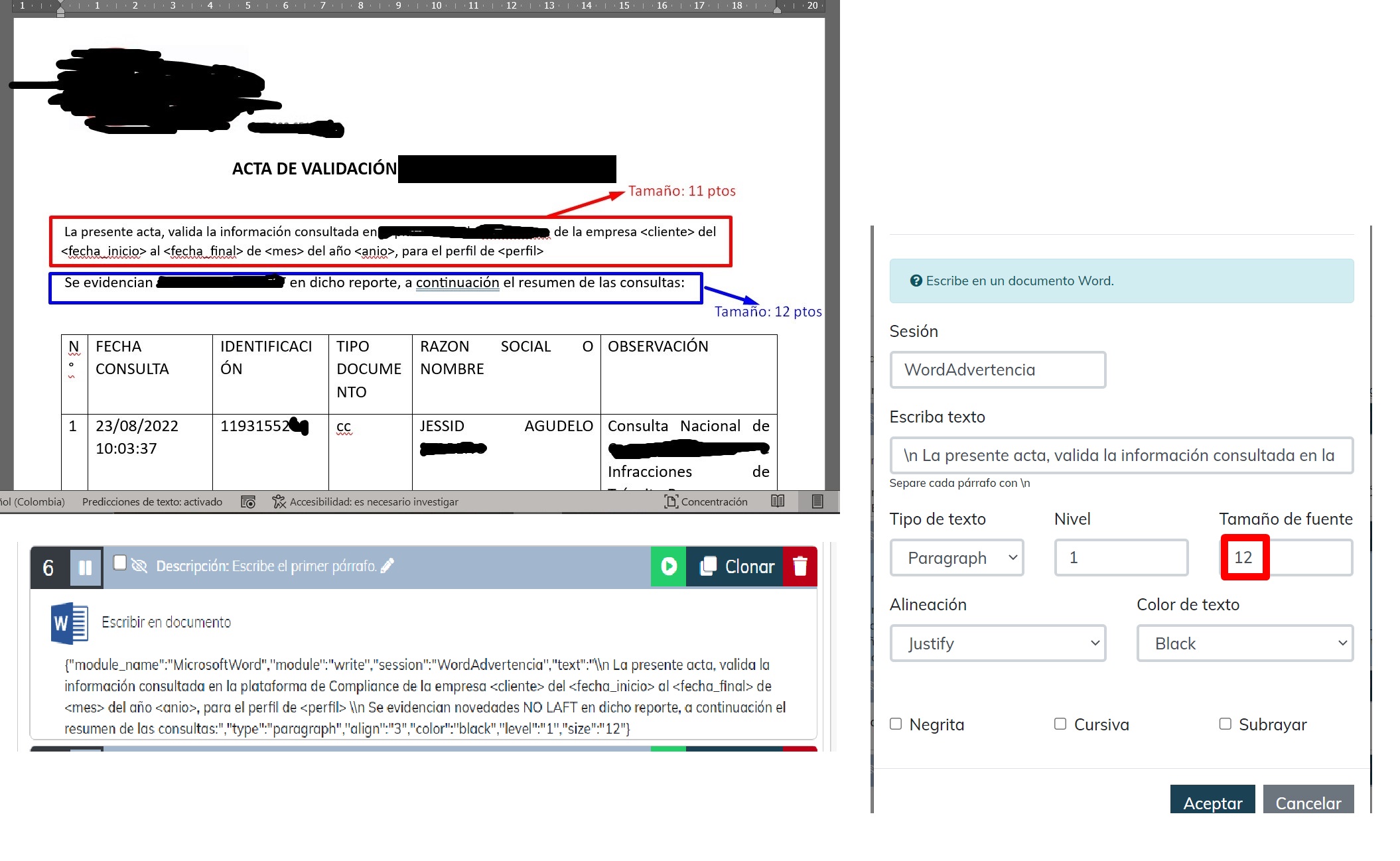Click the Concentración focus mode icon

point(671,502)
